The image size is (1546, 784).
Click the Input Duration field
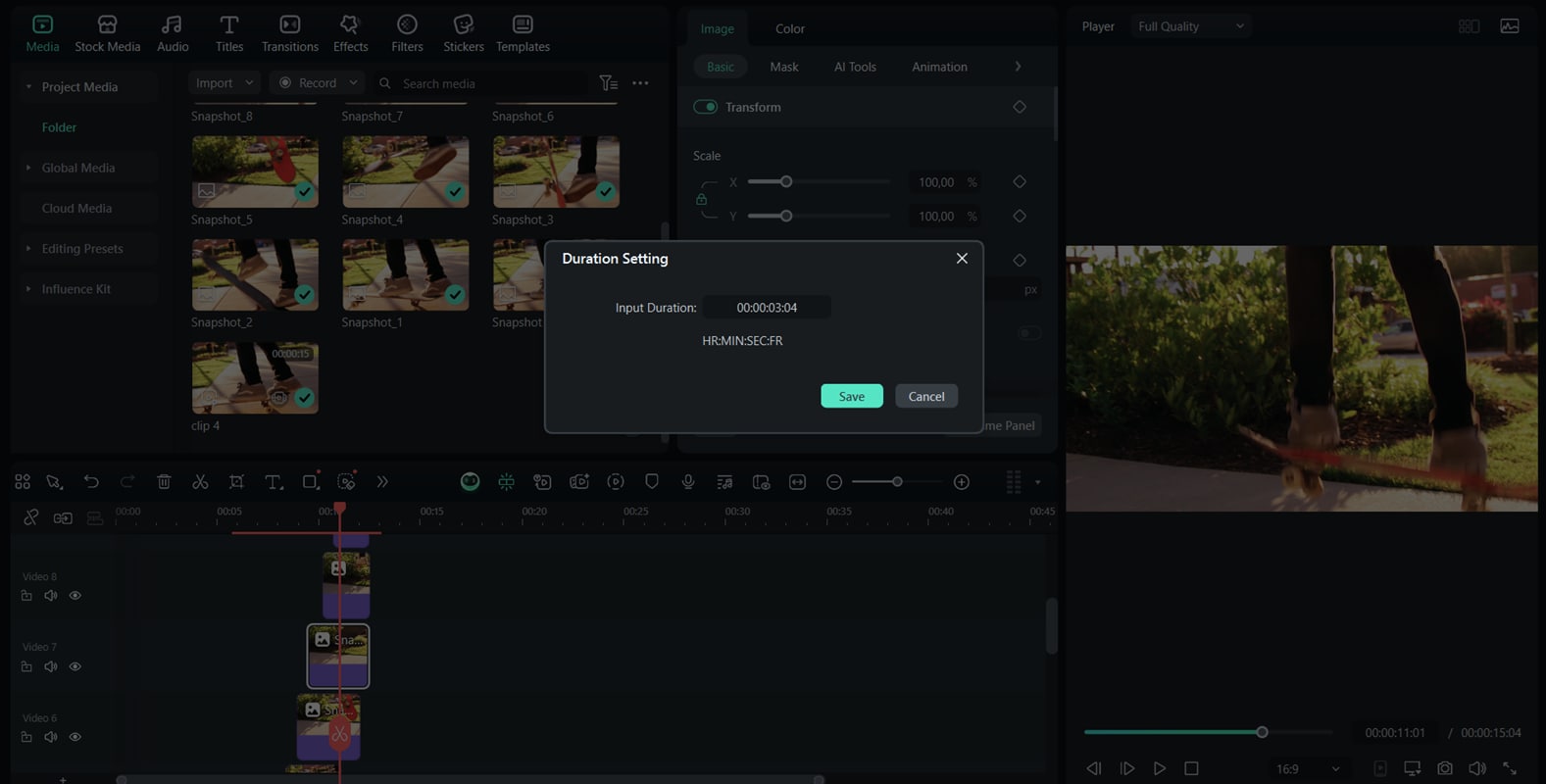[767, 308]
